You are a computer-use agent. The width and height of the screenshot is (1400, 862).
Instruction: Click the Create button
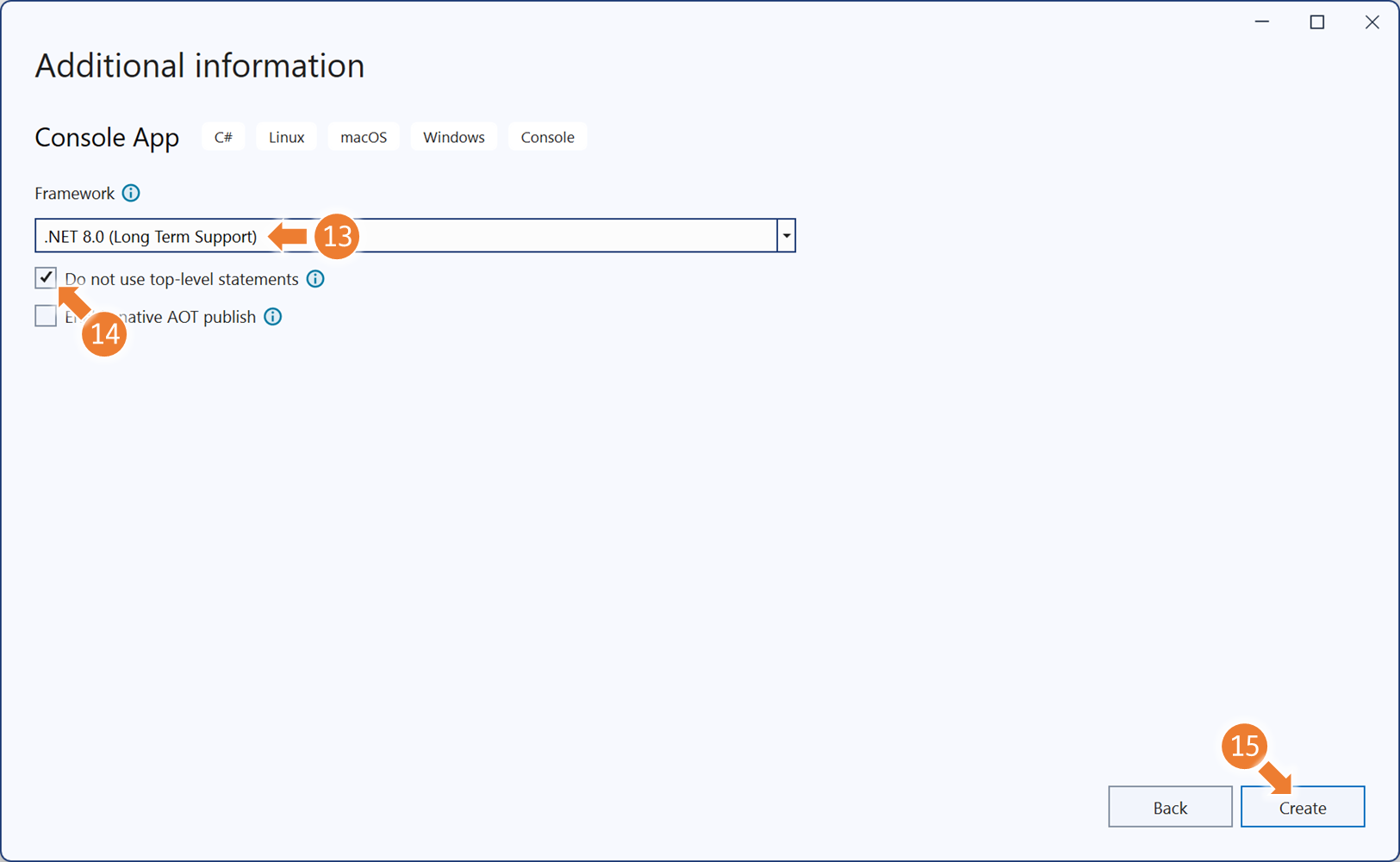point(1303,807)
